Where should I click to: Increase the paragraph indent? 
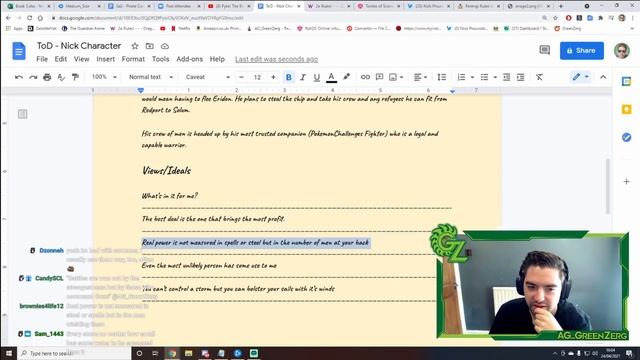click(520, 77)
